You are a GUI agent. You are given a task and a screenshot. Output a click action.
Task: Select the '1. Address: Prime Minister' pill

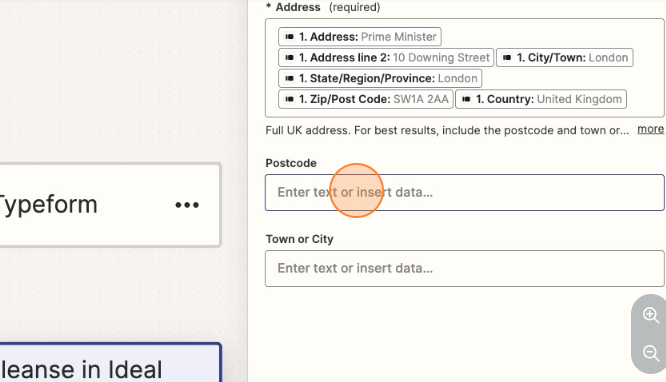(x=360, y=37)
